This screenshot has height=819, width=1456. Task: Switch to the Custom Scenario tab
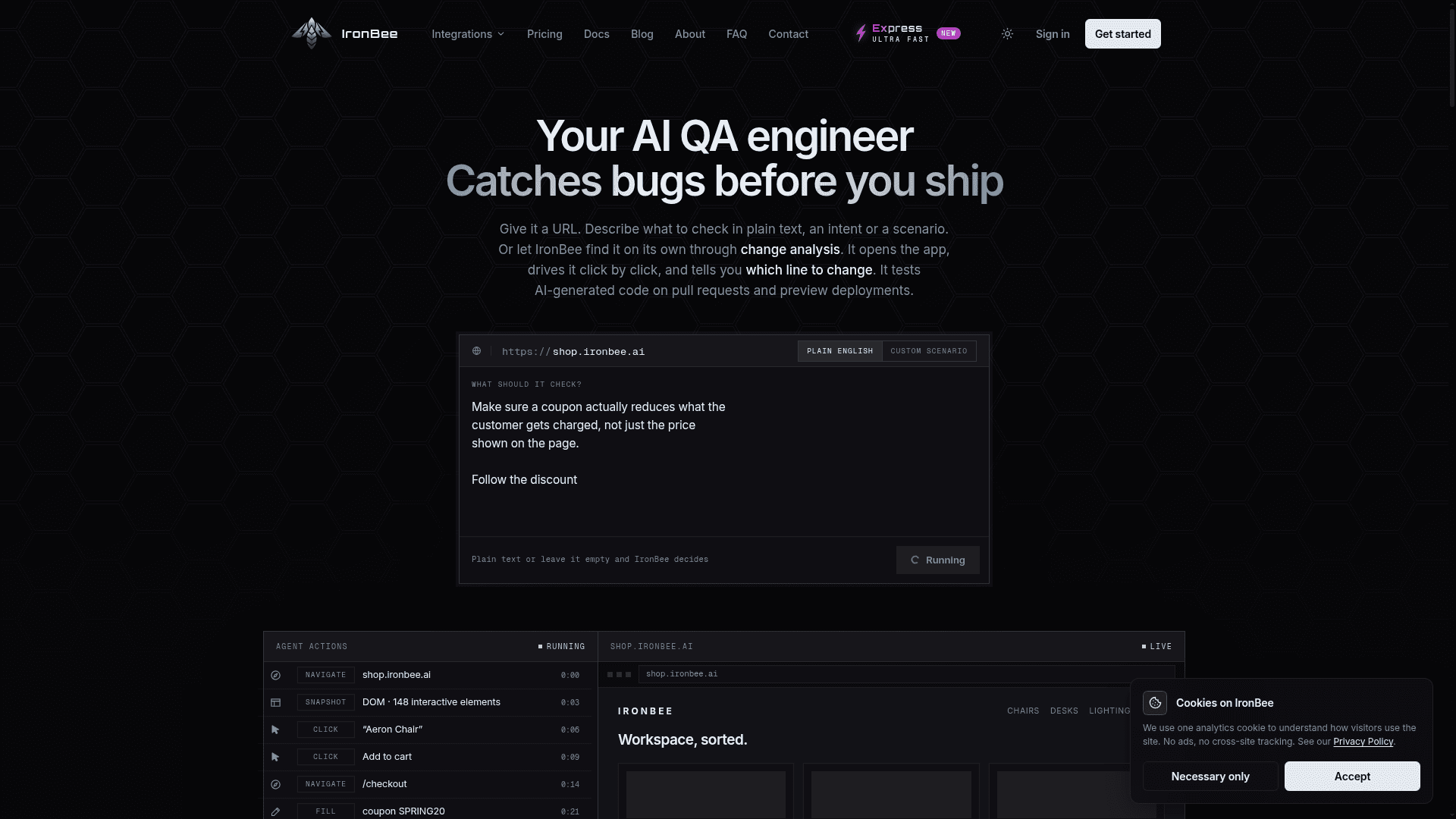(929, 351)
